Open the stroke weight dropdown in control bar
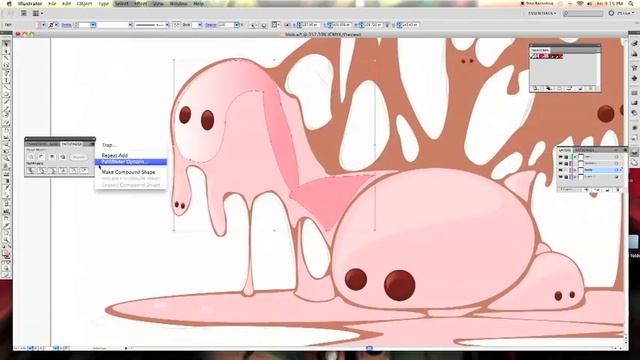 tap(93, 25)
